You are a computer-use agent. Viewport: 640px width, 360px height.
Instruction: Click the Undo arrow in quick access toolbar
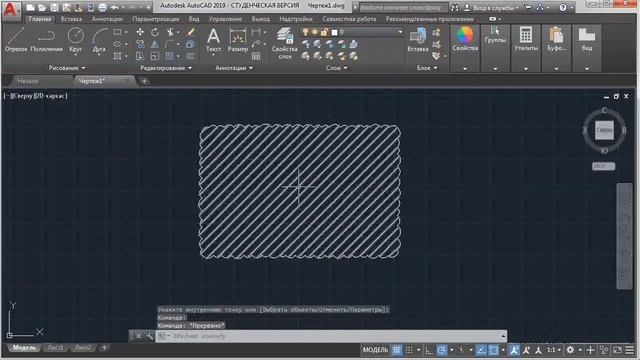115,7
